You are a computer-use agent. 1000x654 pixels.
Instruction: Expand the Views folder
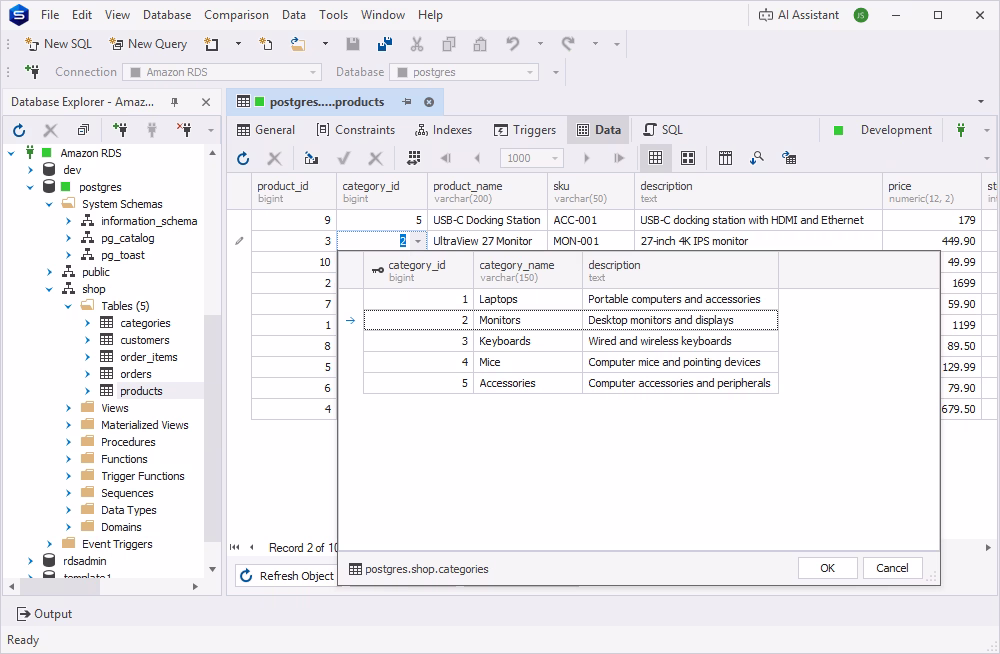(x=69, y=408)
